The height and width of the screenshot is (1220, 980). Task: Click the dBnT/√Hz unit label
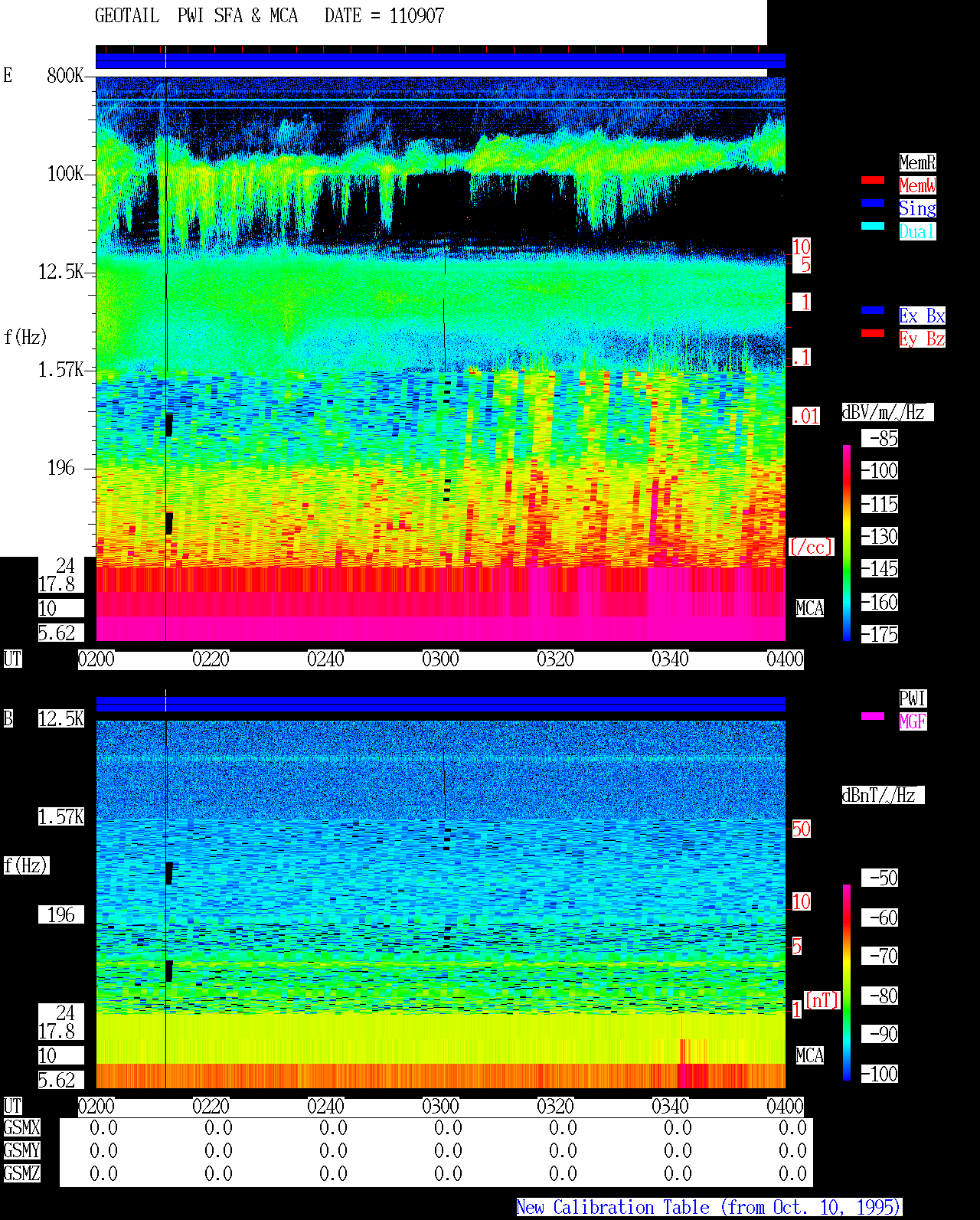coord(883,795)
